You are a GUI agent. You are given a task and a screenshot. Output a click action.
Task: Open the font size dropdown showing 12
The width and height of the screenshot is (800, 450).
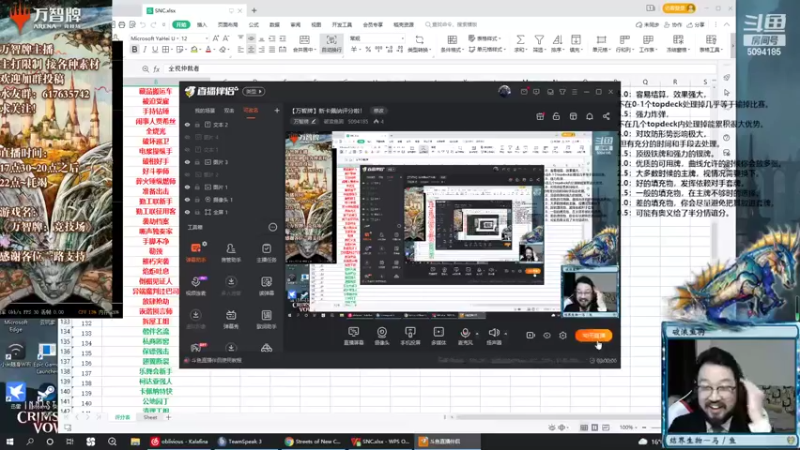[x=206, y=38]
